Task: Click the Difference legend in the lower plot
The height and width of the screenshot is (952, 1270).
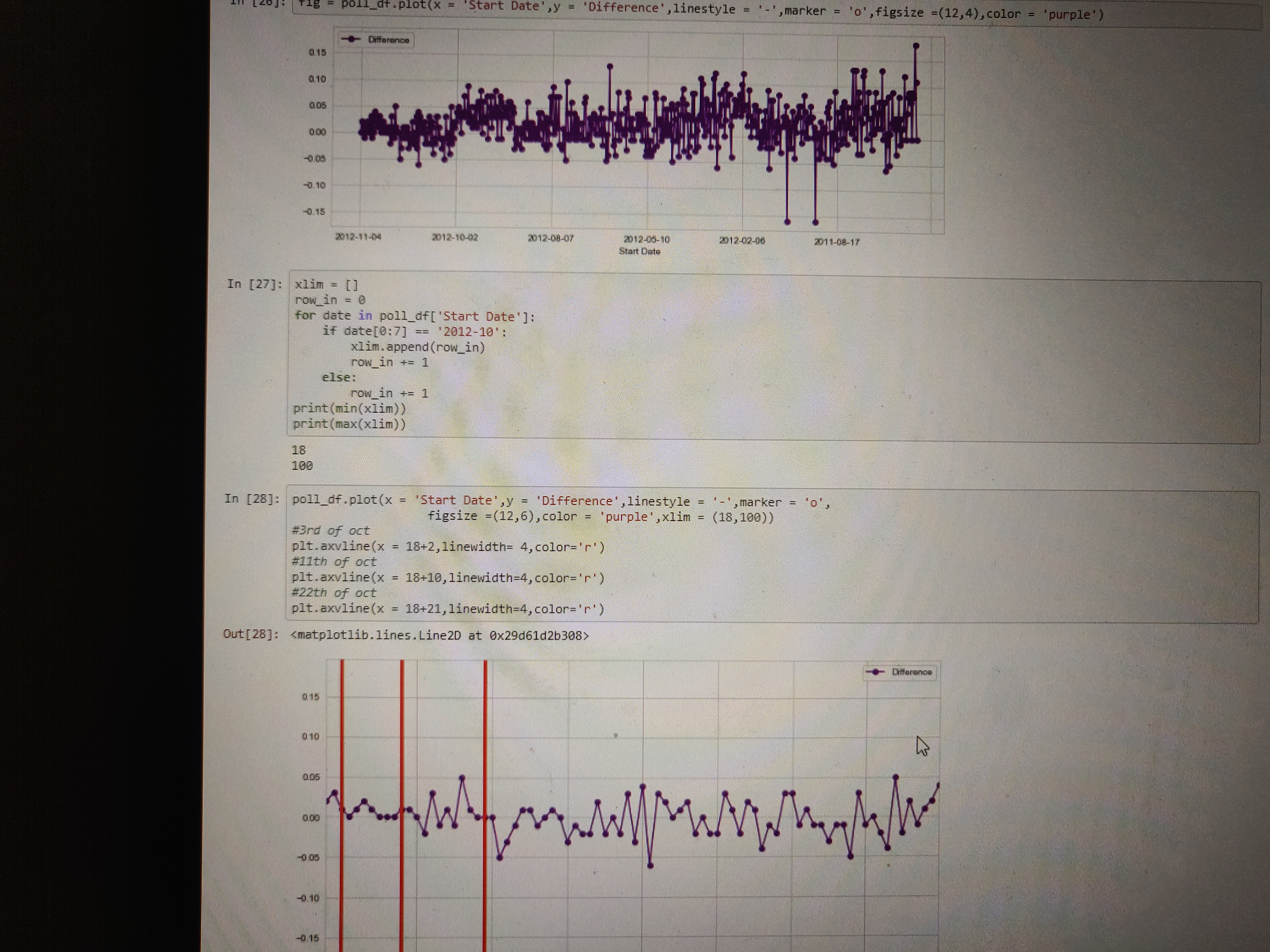Action: (900, 672)
